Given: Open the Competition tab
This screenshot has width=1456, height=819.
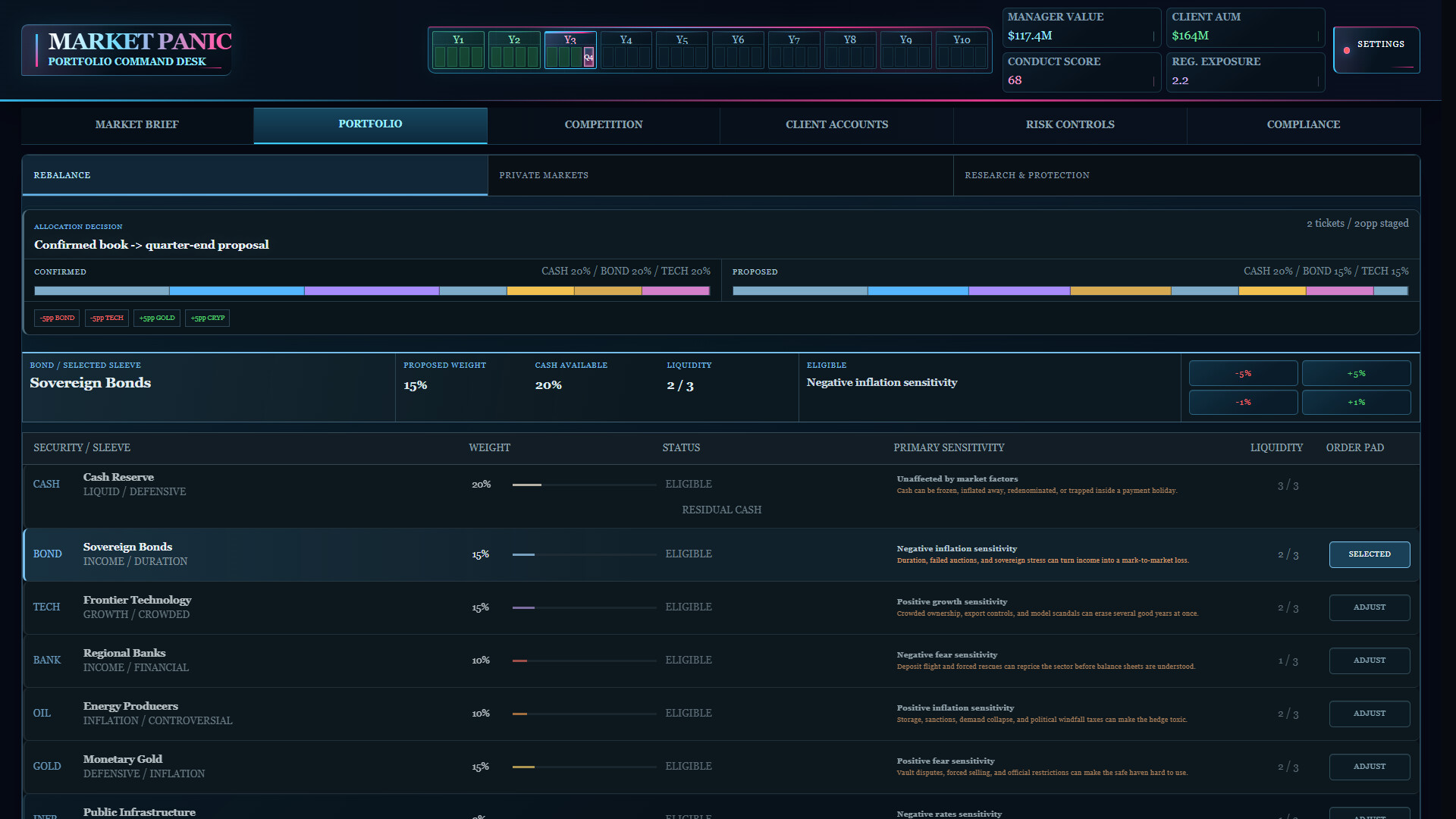Looking at the screenshot, I should (x=604, y=125).
